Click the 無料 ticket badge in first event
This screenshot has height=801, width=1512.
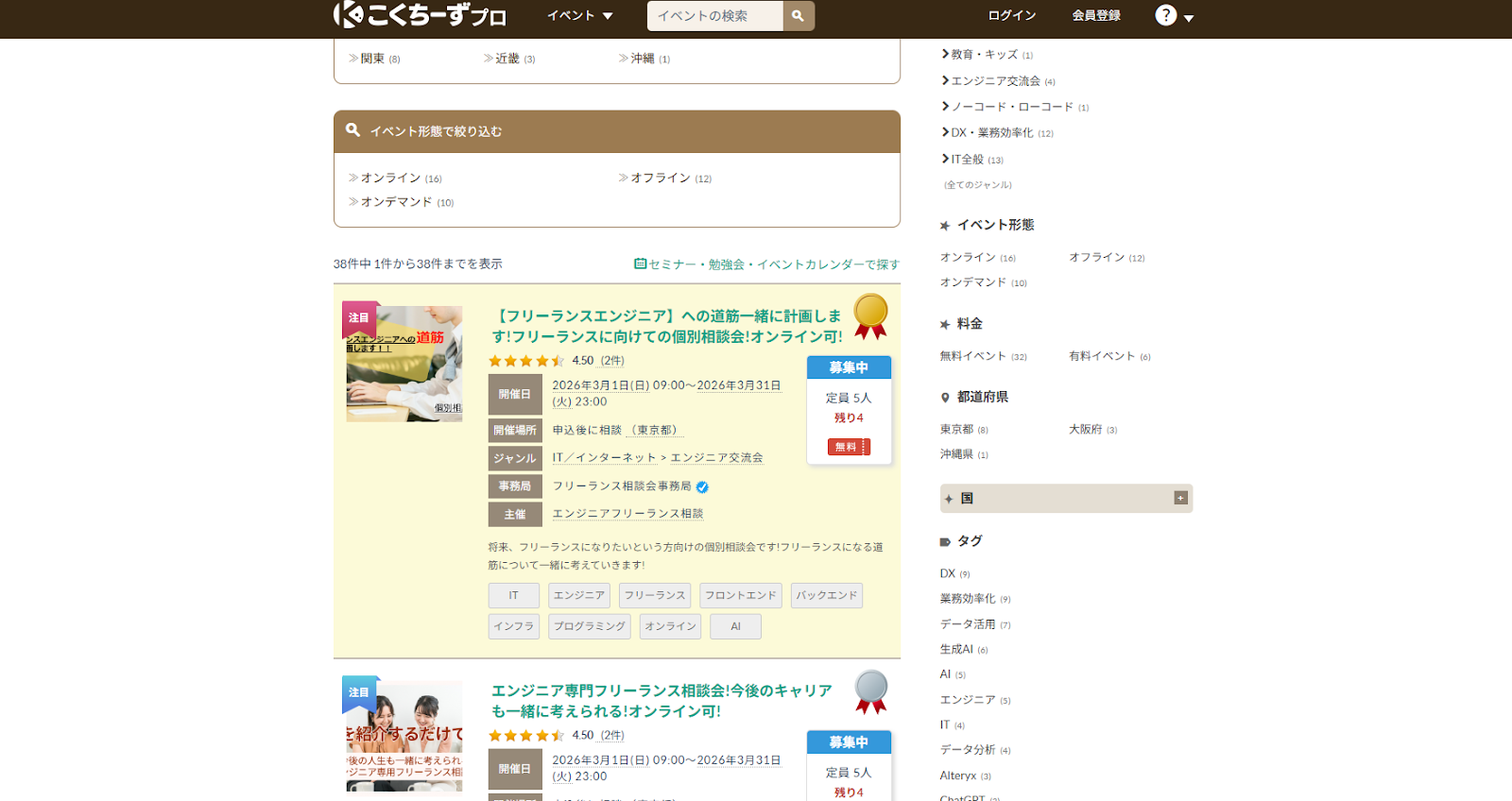click(849, 447)
